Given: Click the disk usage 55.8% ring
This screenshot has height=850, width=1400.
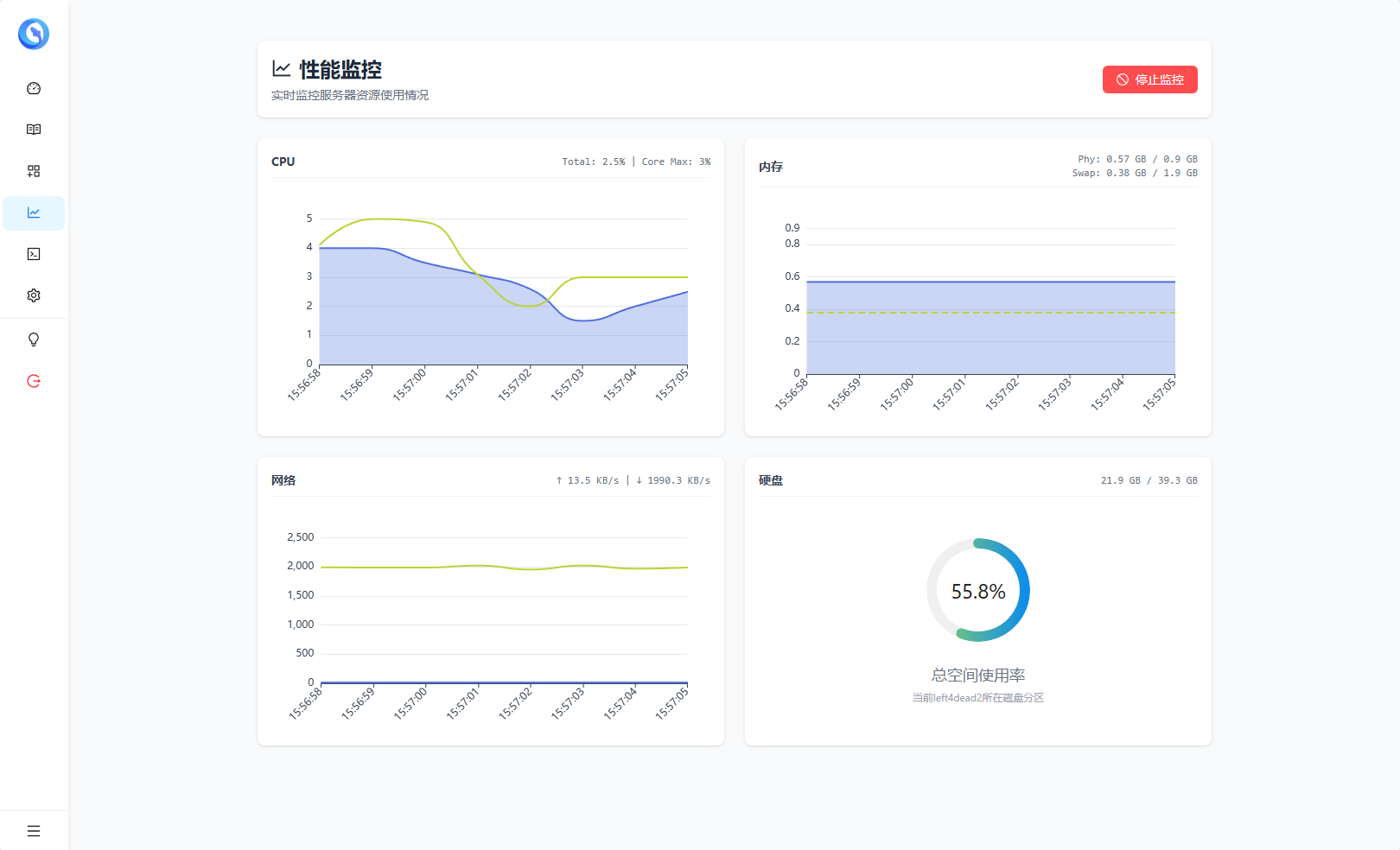Looking at the screenshot, I should 978,591.
